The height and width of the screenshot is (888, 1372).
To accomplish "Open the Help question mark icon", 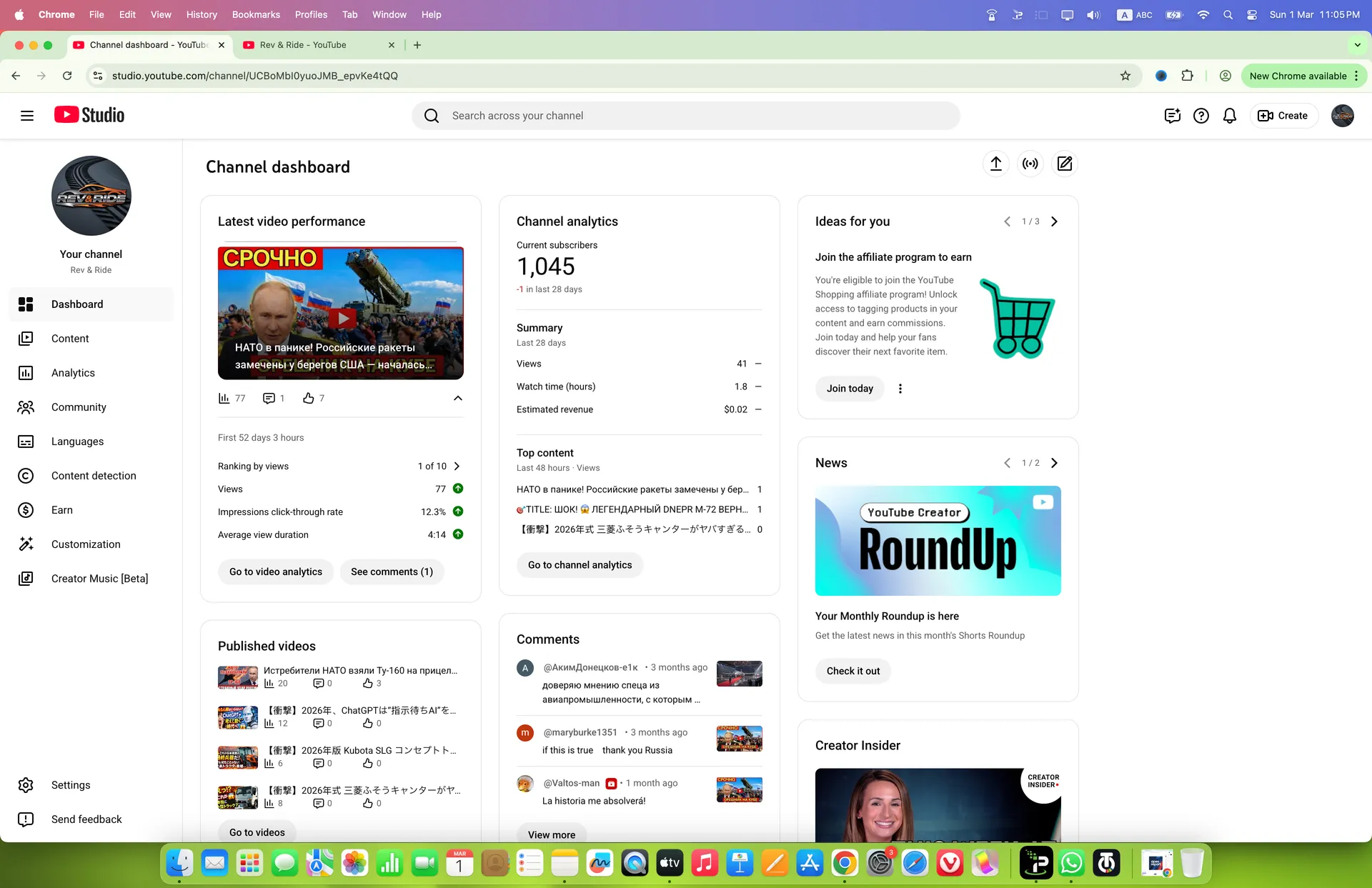I will 1201,116.
